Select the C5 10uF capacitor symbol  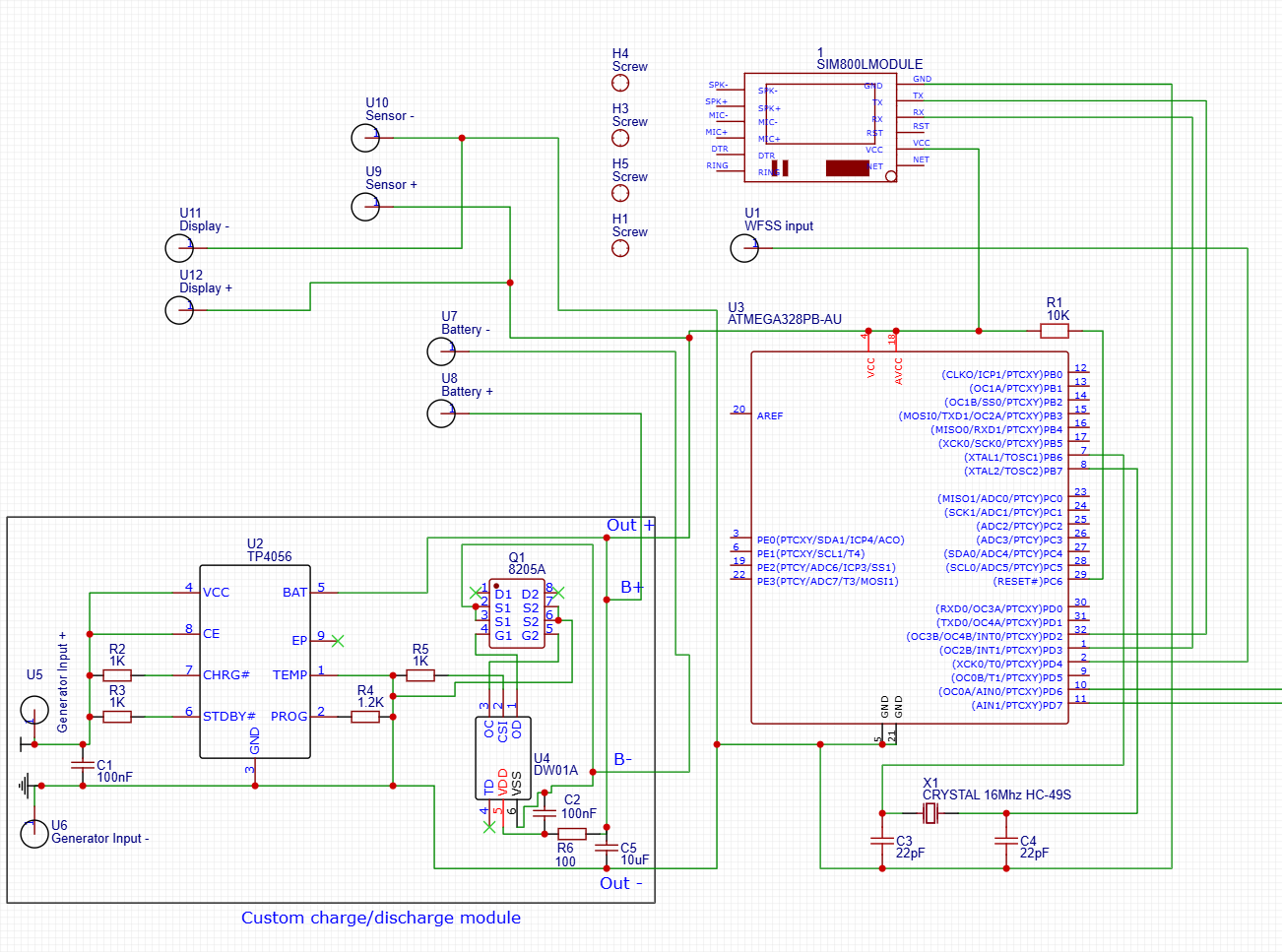tap(607, 848)
